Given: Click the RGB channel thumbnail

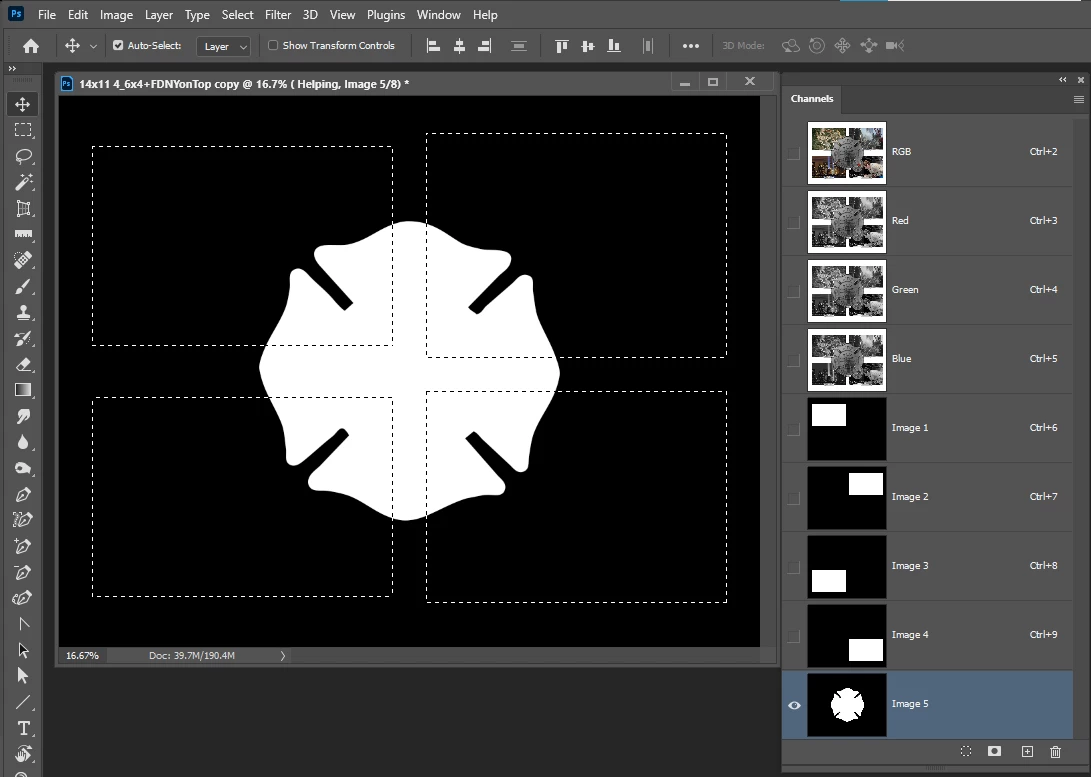Looking at the screenshot, I should pyautogui.click(x=847, y=153).
